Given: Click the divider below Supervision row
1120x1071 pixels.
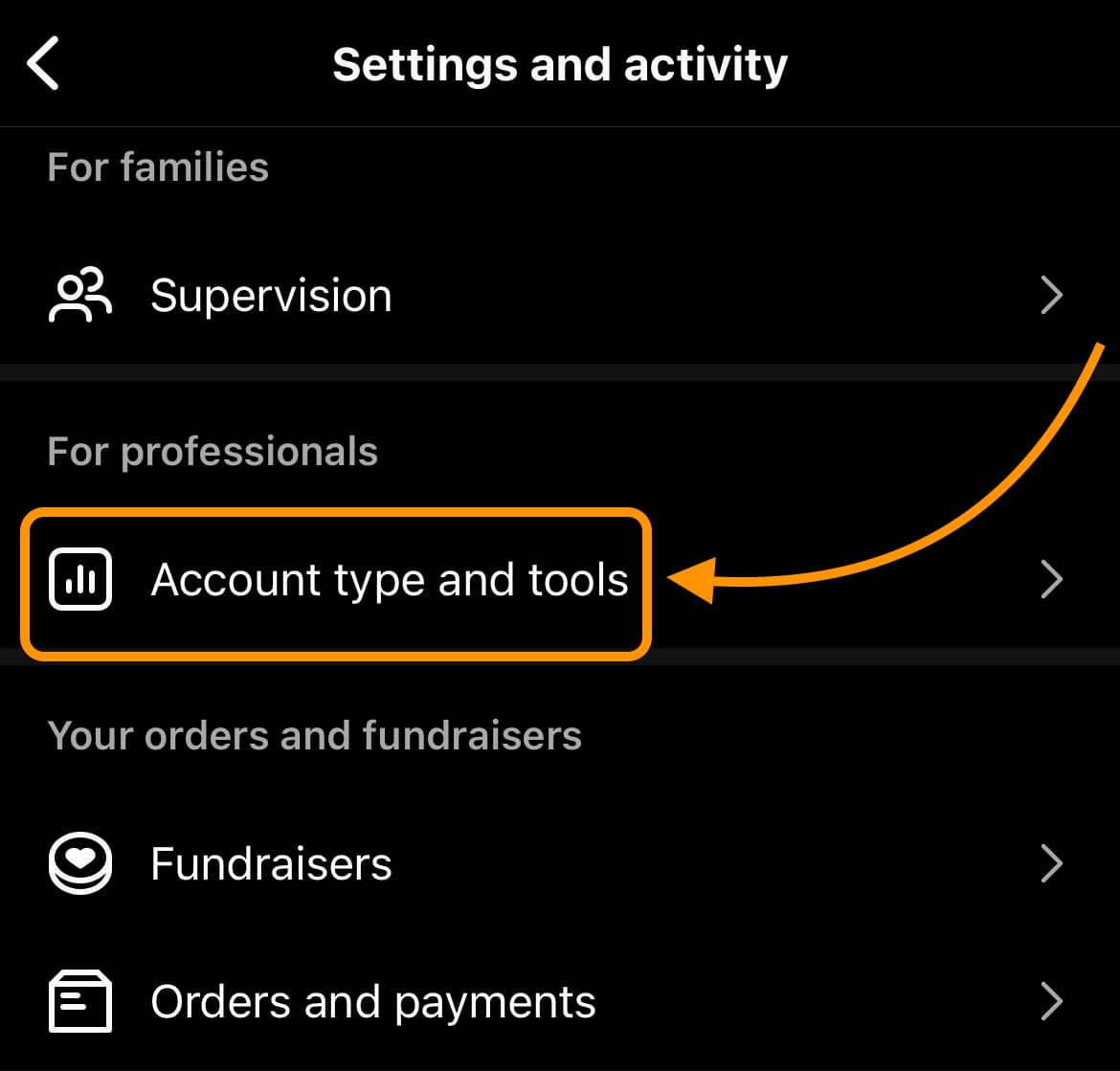Looking at the screenshot, I should (560, 372).
